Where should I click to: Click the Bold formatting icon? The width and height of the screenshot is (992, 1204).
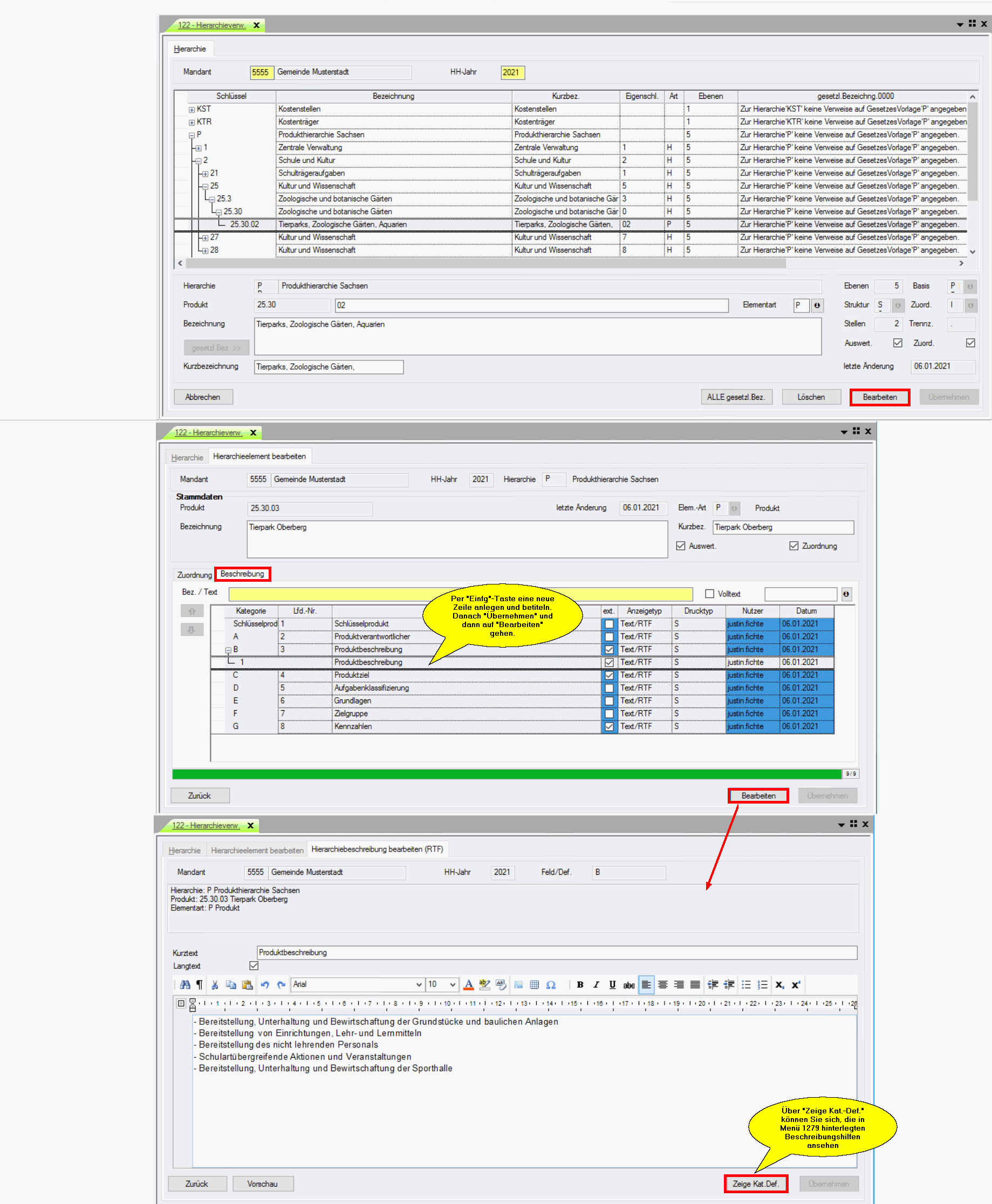[580, 984]
